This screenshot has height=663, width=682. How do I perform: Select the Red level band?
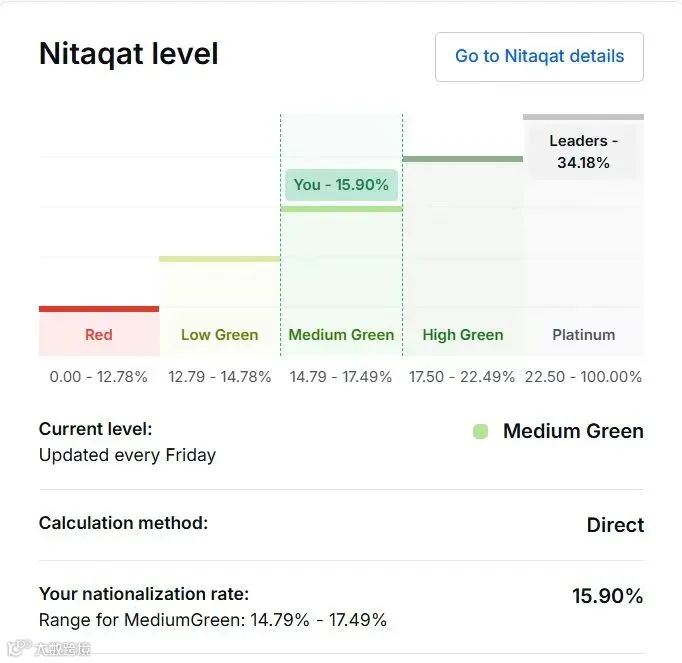tap(99, 335)
